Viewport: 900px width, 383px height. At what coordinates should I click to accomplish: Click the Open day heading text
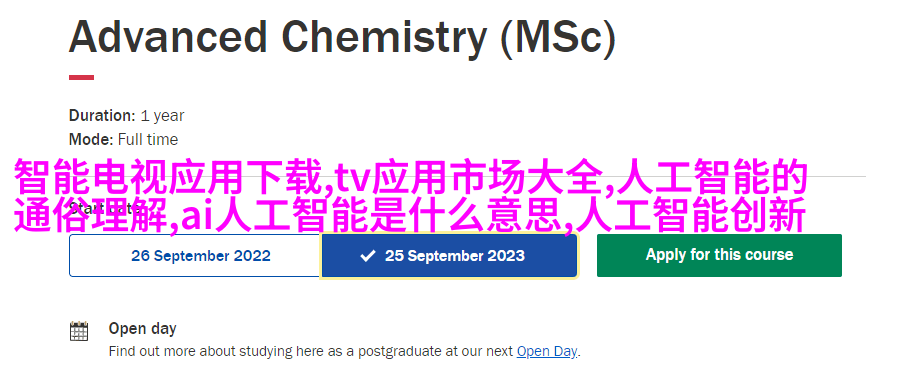click(x=142, y=328)
